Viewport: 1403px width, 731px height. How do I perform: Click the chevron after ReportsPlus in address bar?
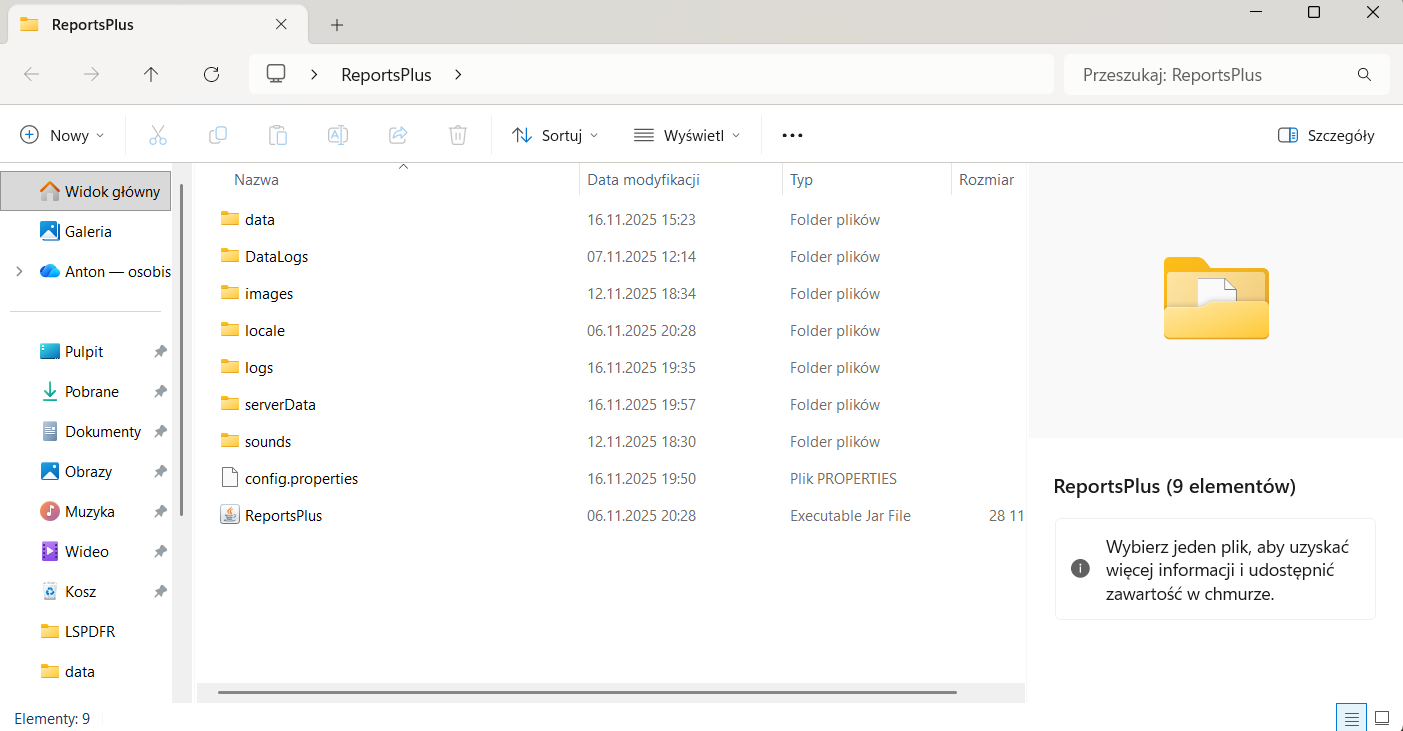coord(459,74)
